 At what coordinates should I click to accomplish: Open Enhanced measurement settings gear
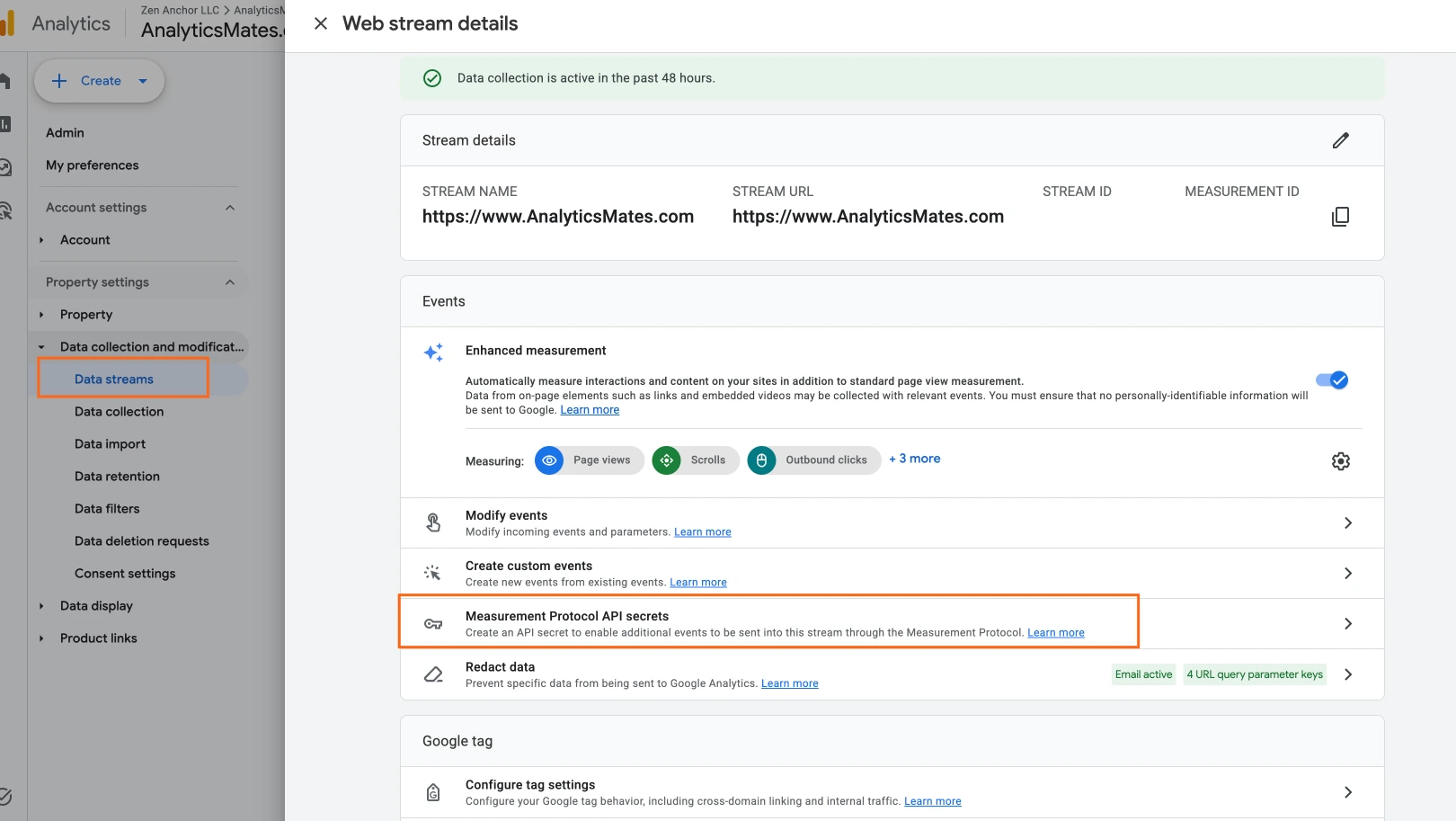(1340, 461)
